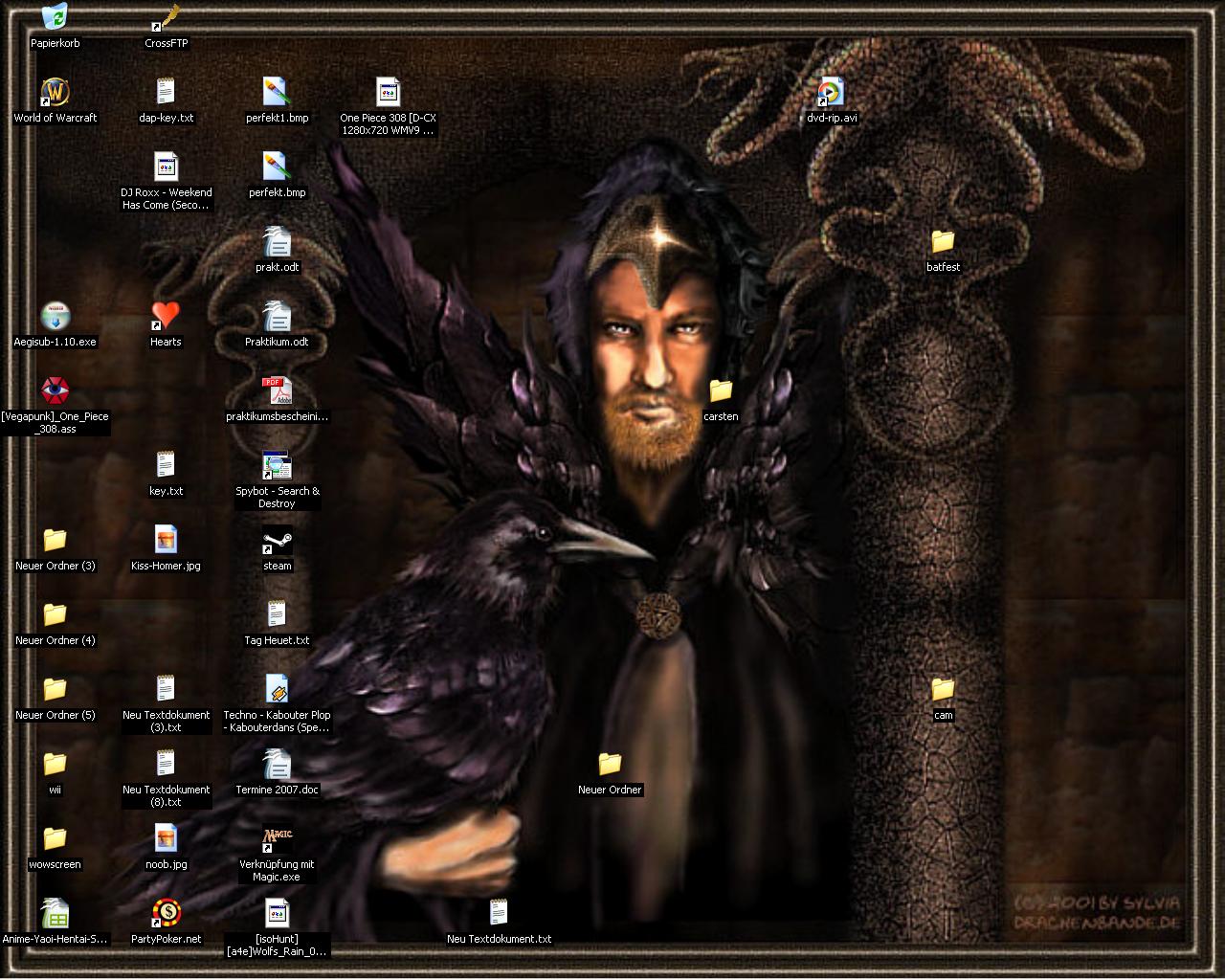This screenshot has height=980, width=1225.
Task: Click the PartyPoker.net icon
Action: tap(167, 914)
